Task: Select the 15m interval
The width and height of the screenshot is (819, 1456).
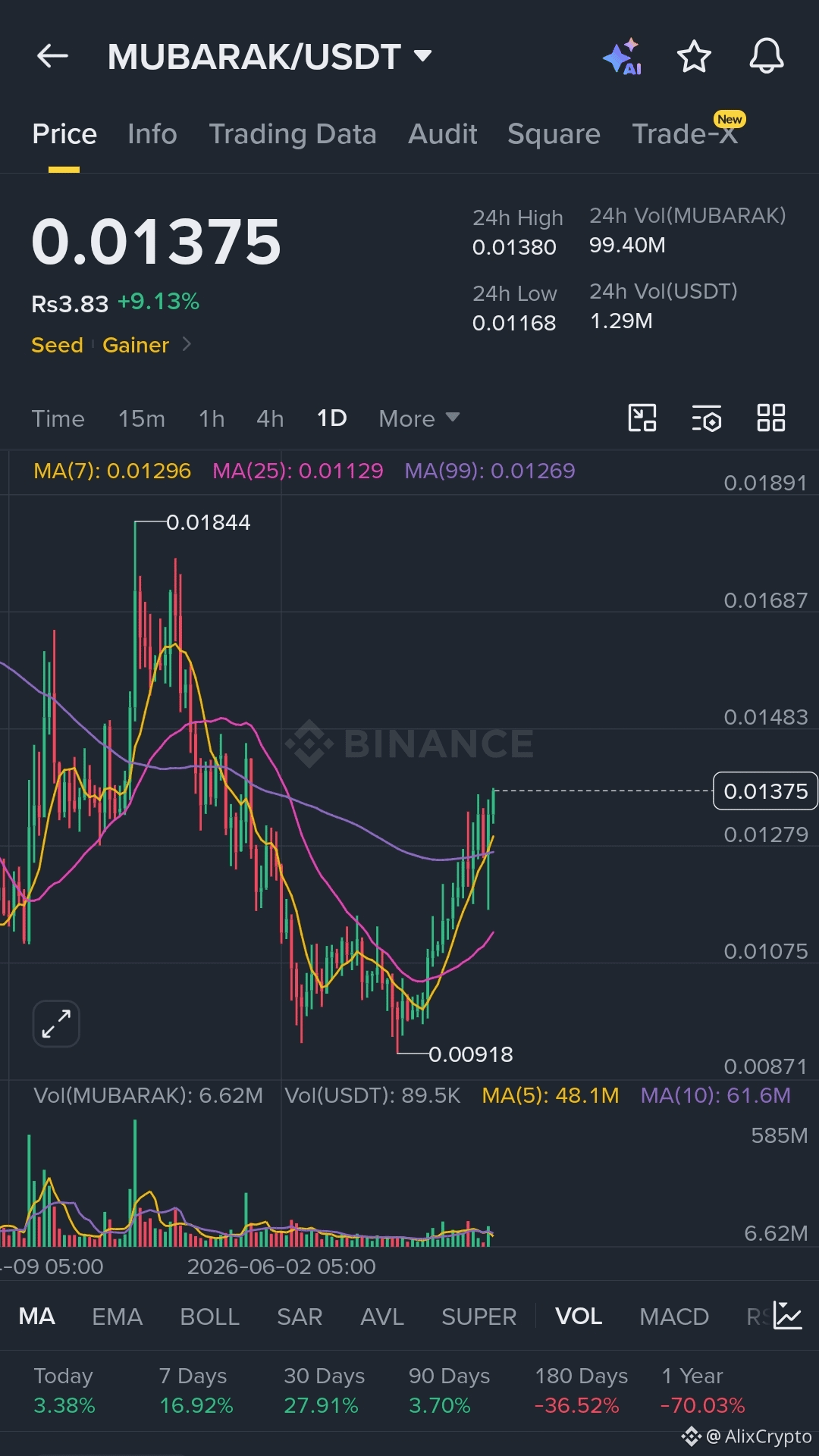Action: tap(142, 418)
